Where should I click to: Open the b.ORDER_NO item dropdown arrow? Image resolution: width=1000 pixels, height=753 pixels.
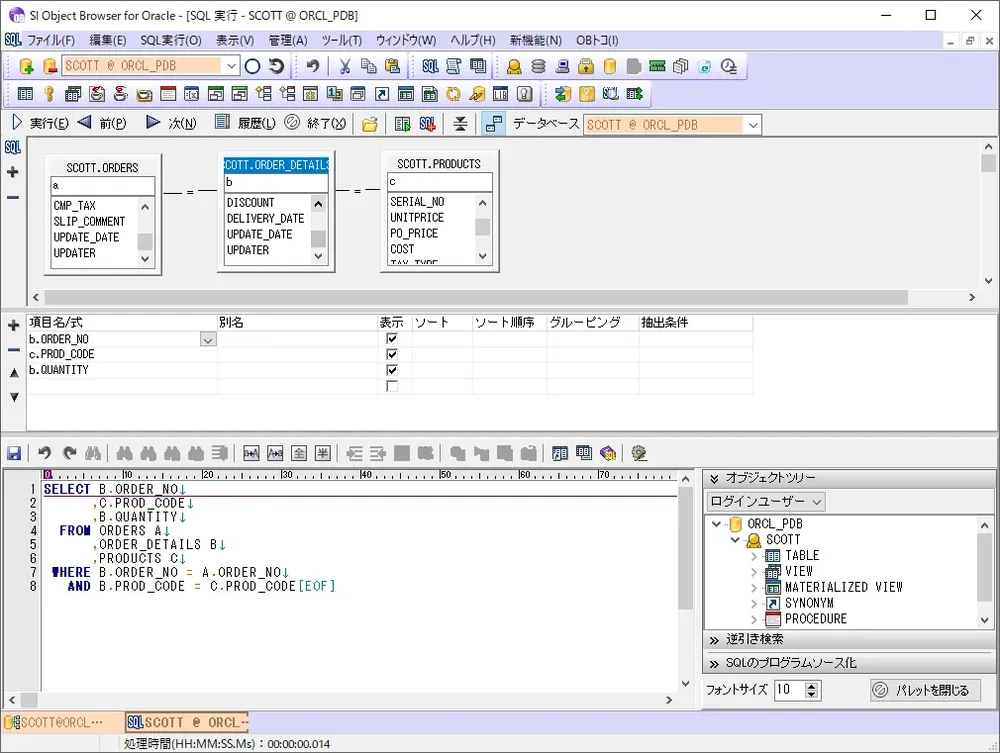pyautogui.click(x=208, y=340)
